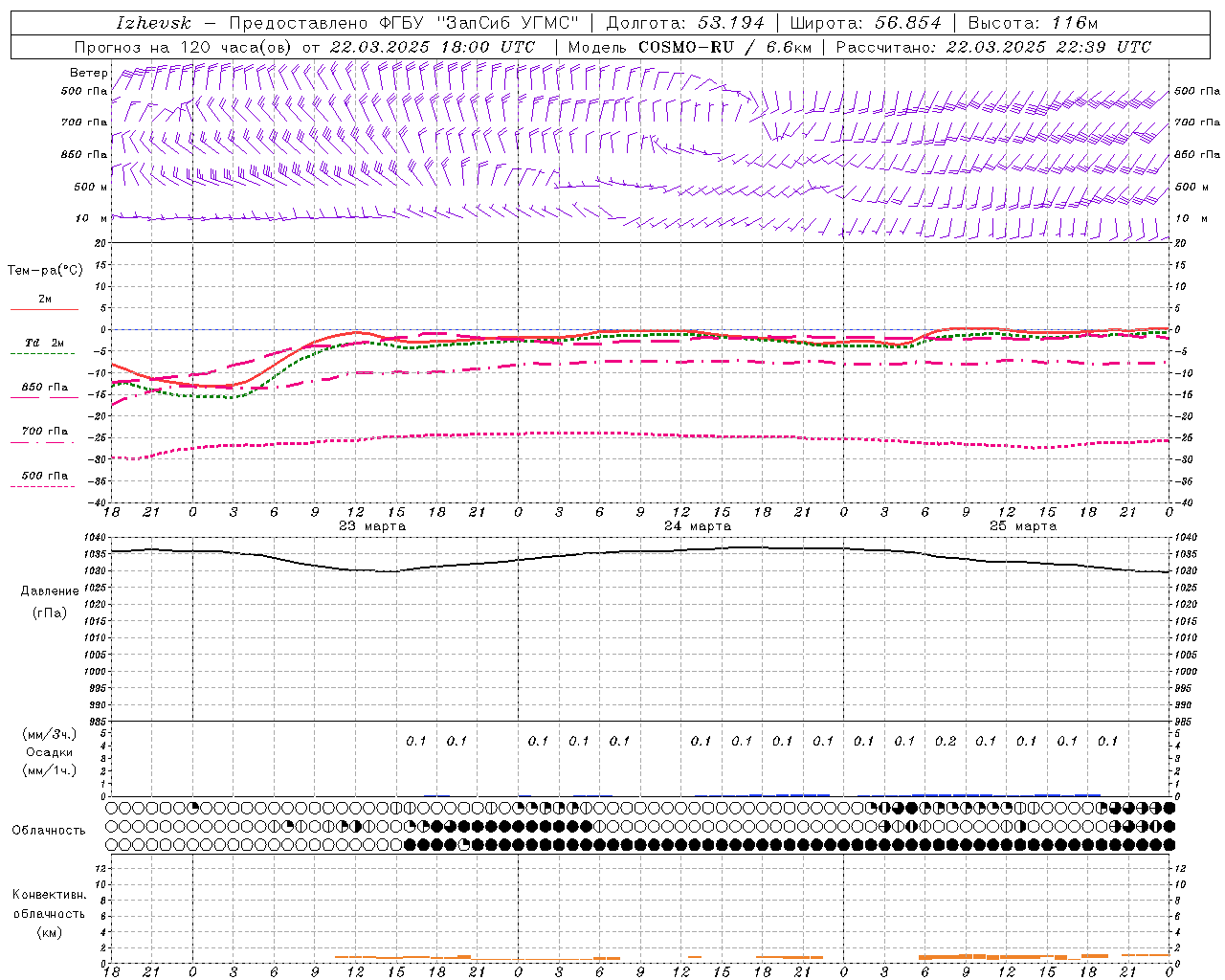
Task: Click the 'Давление' pressure panel label
Action: point(50,591)
